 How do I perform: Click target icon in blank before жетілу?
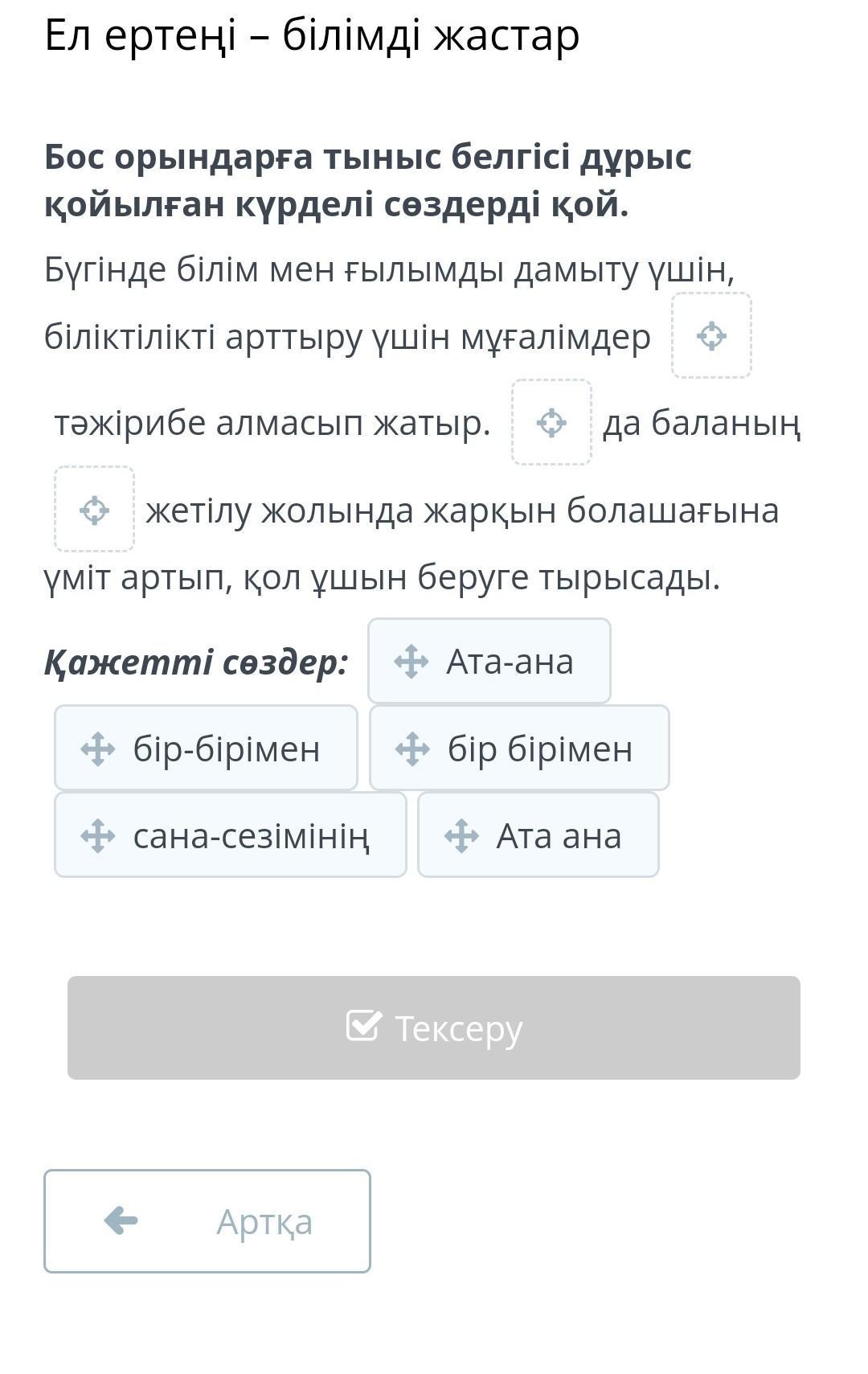pos(94,510)
